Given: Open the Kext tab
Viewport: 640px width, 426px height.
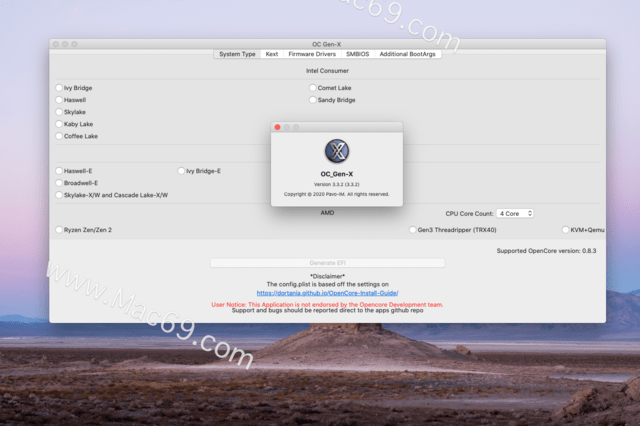Looking at the screenshot, I should pyautogui.click(x=272, y=54).
